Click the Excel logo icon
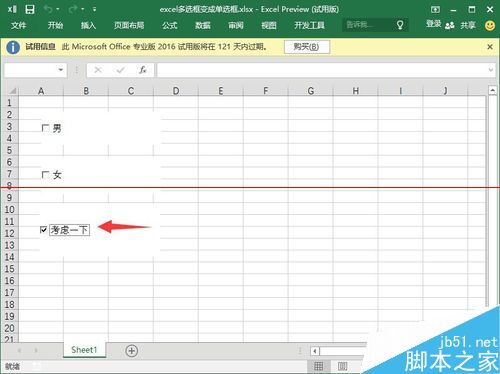The height and width of the screenshot is (374, 500). (12, 9)
